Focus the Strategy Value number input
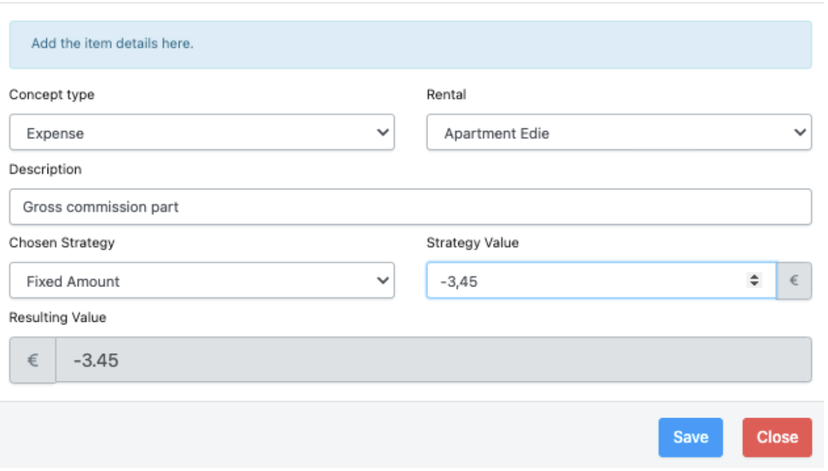 tap(590, 281)
